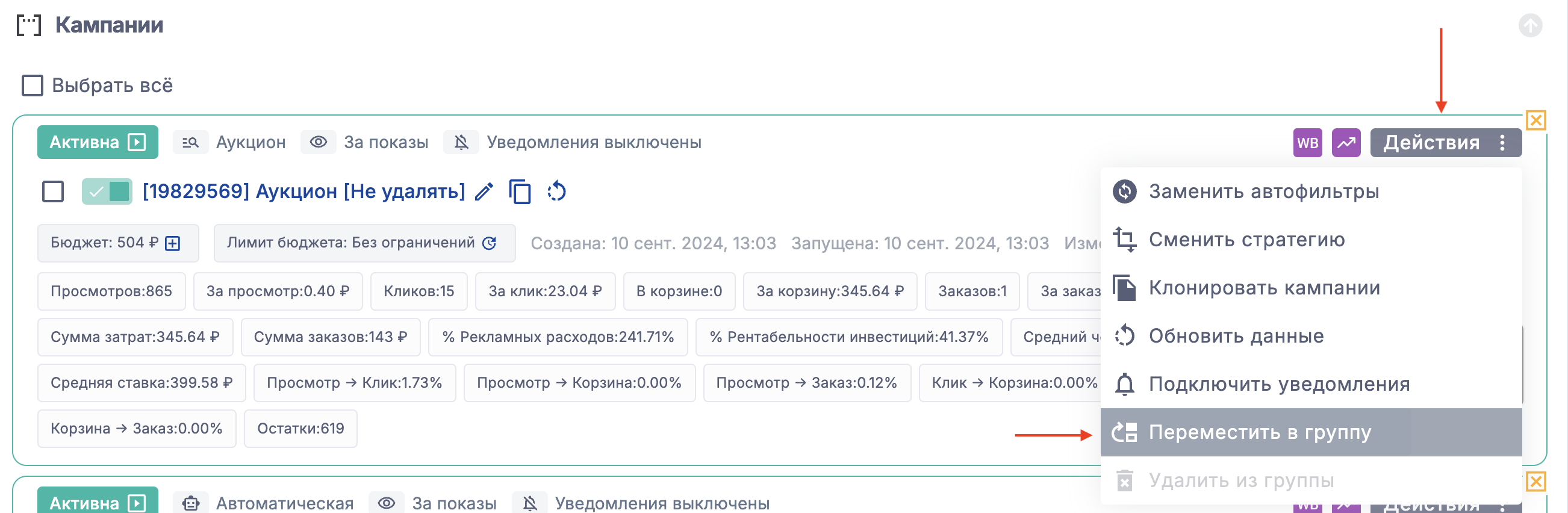1568x513 pixels.
Task: Click the scroll-to-top arrow icon
Action: click(1529, 25)
